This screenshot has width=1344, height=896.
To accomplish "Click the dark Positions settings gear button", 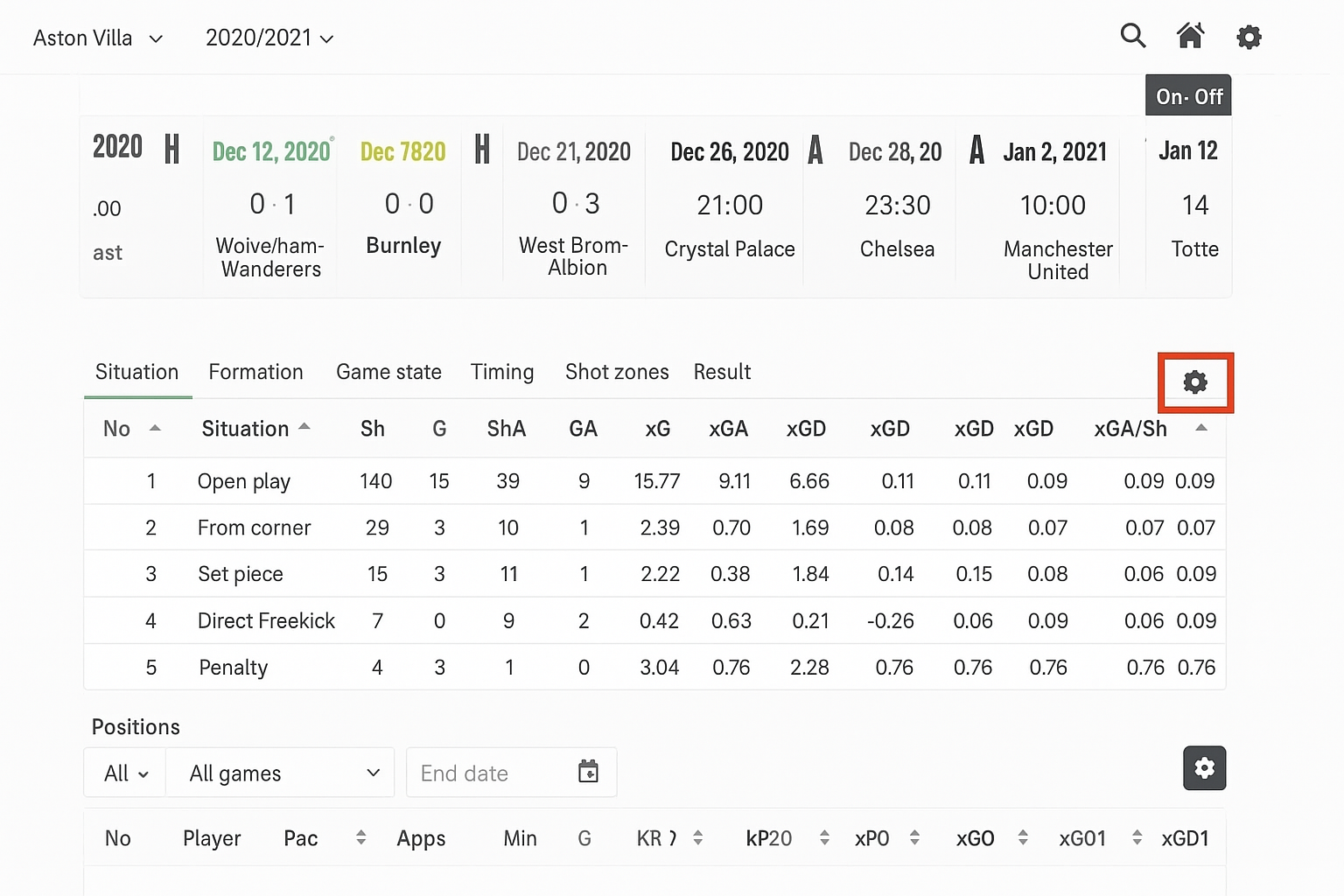I will pos(1204,768).
